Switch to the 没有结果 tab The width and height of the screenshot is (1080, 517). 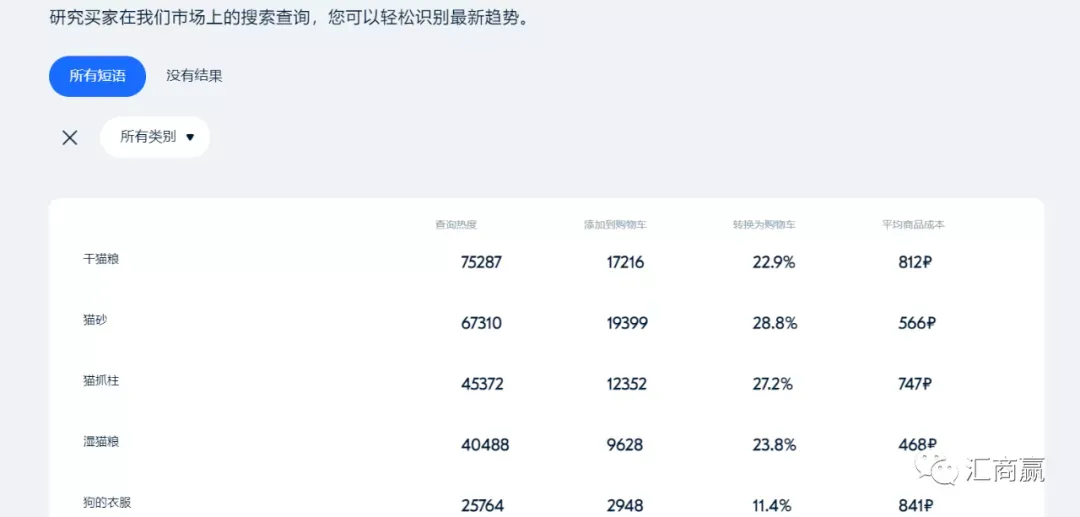194,76
